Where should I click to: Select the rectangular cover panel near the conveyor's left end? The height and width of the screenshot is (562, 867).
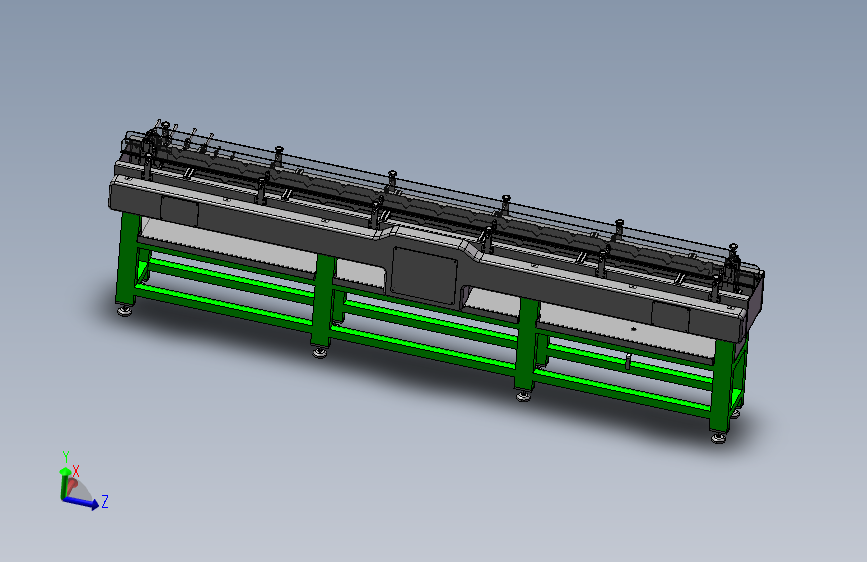click(179, 211)
